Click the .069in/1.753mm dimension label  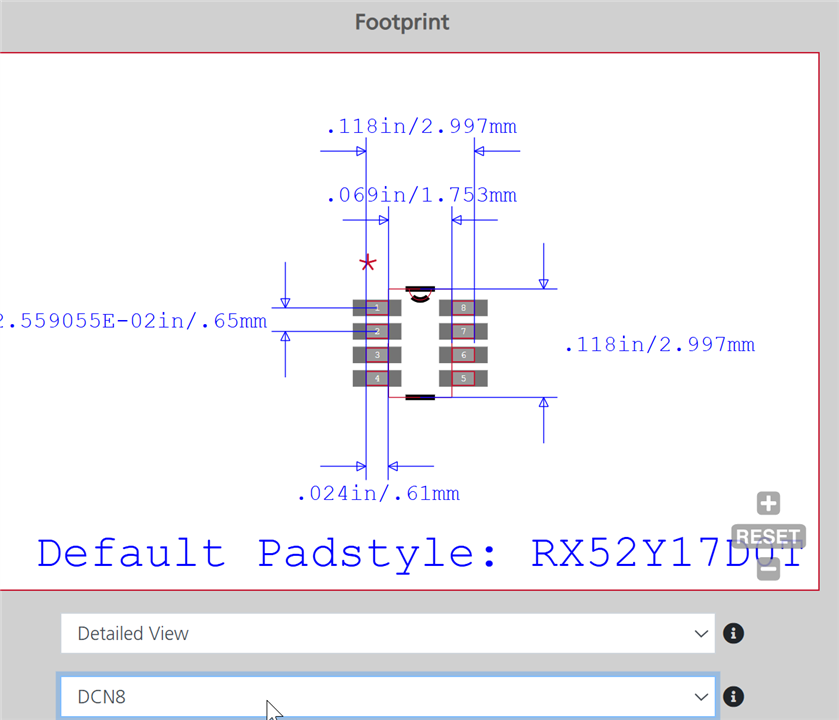tap(422, 195)
